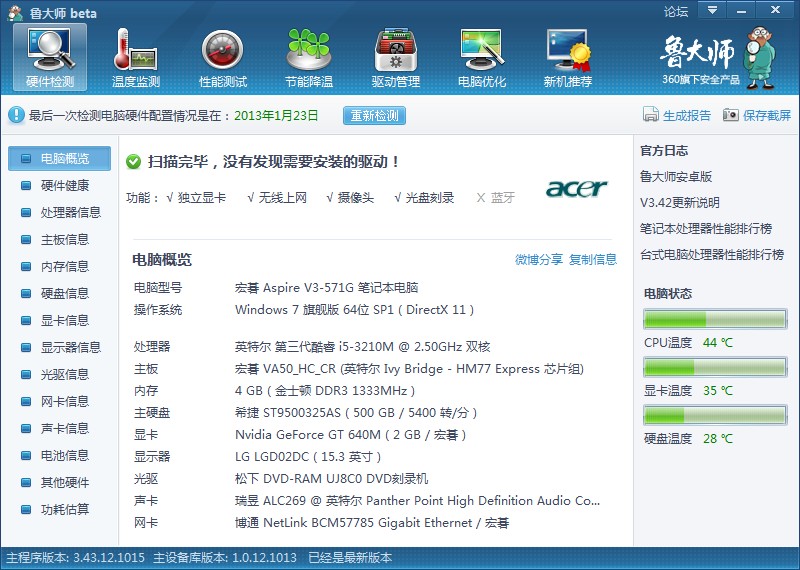Click the 已经是最新版本 status text
800x570 pixels.
351,558
